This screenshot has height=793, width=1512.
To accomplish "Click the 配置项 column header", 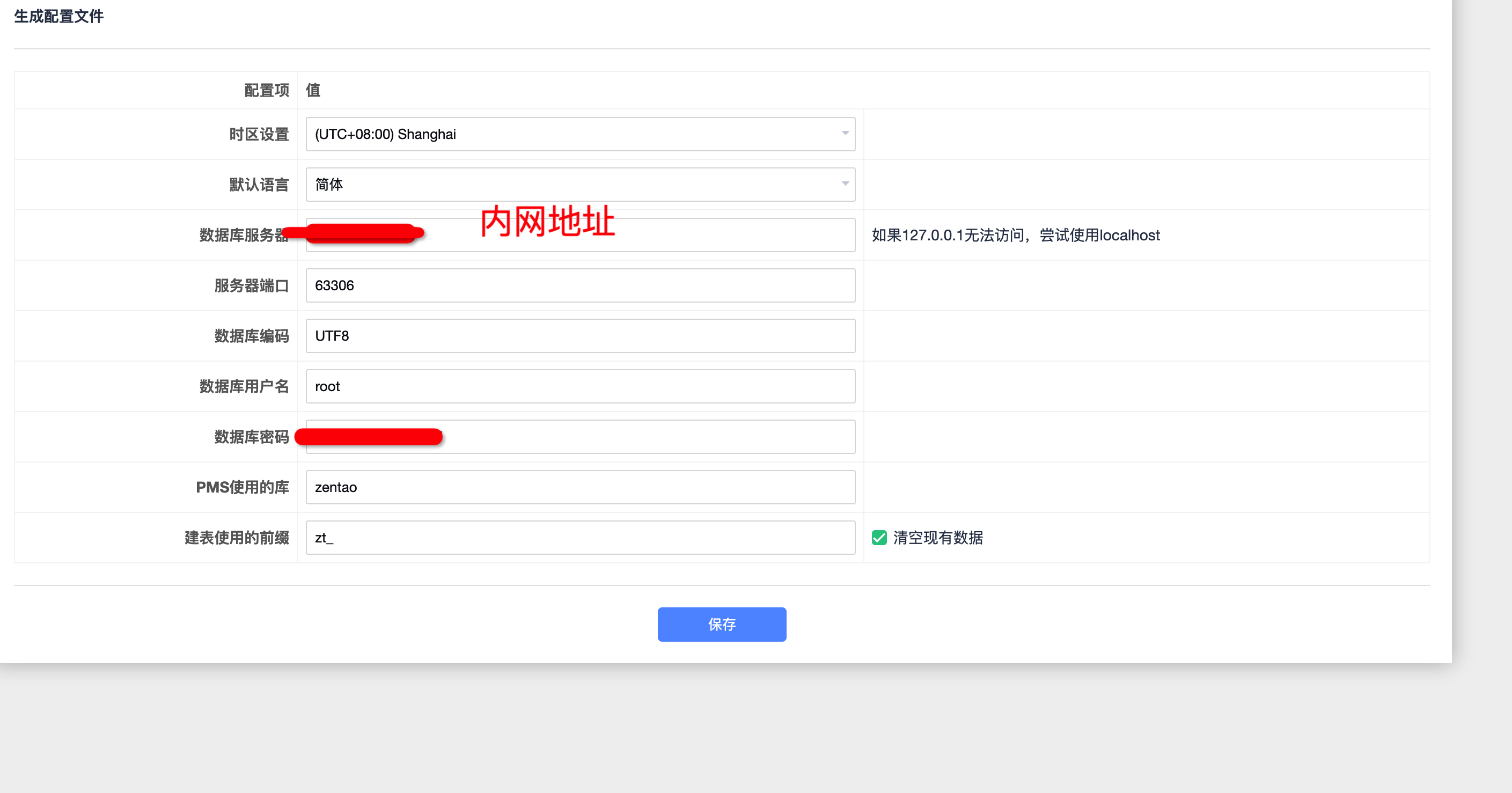I will (267, 90).
